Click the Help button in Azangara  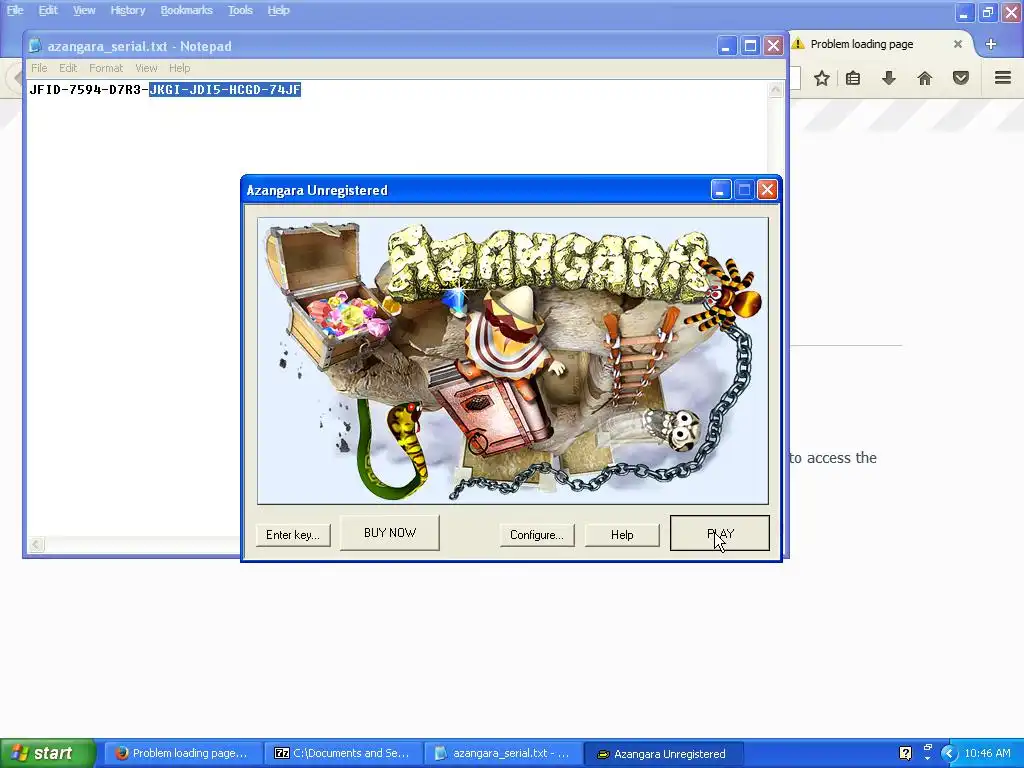[x=622, y=535]
